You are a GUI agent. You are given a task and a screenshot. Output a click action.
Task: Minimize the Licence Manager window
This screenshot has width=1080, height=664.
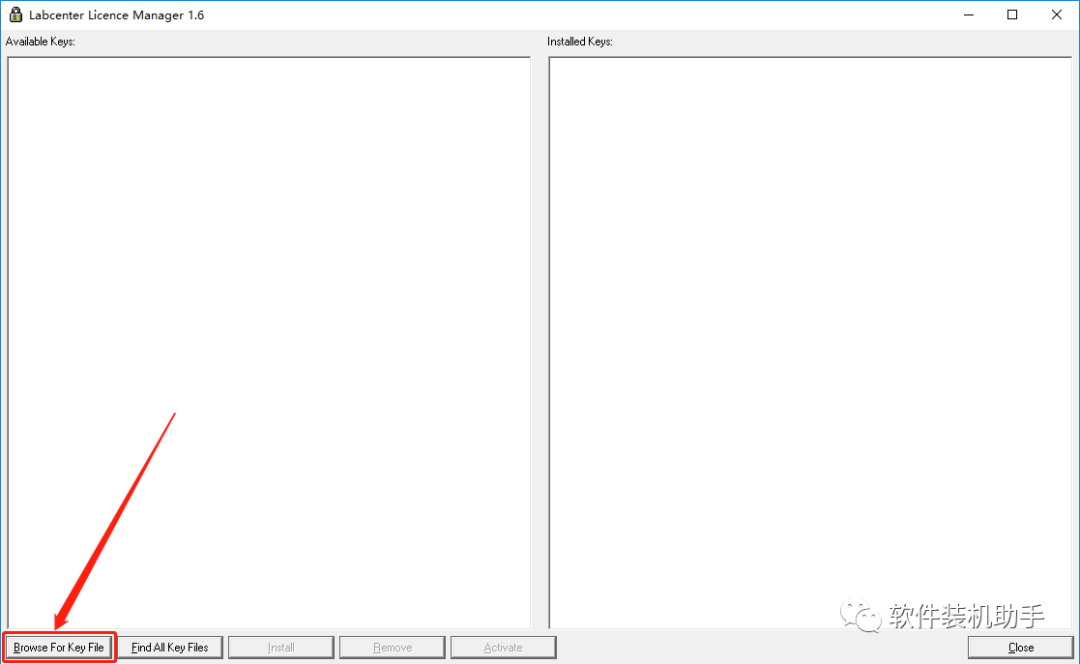pyautogui.click(x=968, y=14)
